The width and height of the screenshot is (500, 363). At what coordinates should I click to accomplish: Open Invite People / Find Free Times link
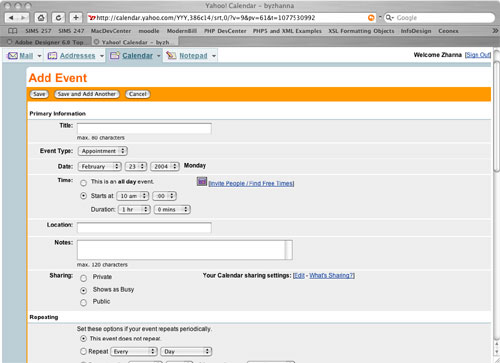point(251,183)
